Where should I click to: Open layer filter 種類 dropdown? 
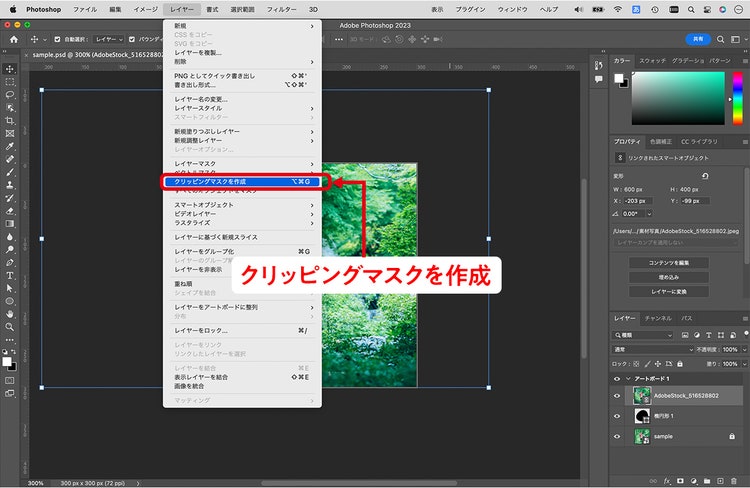pos(643,335)
